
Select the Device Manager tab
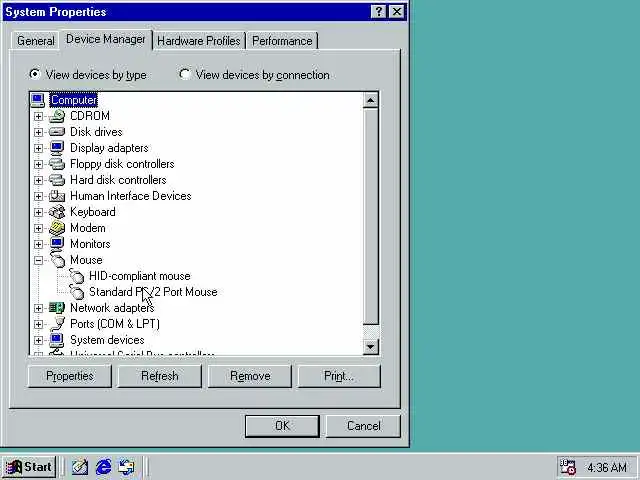point(106,39)
